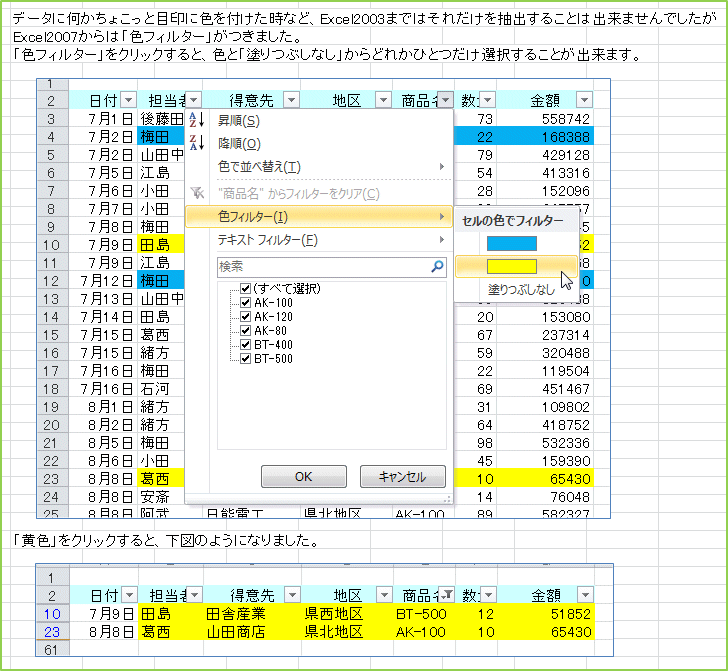Click cell 田舎産業 in lower table
The width and height of the screenshot is (728, 671).
[x=252, y=614]
